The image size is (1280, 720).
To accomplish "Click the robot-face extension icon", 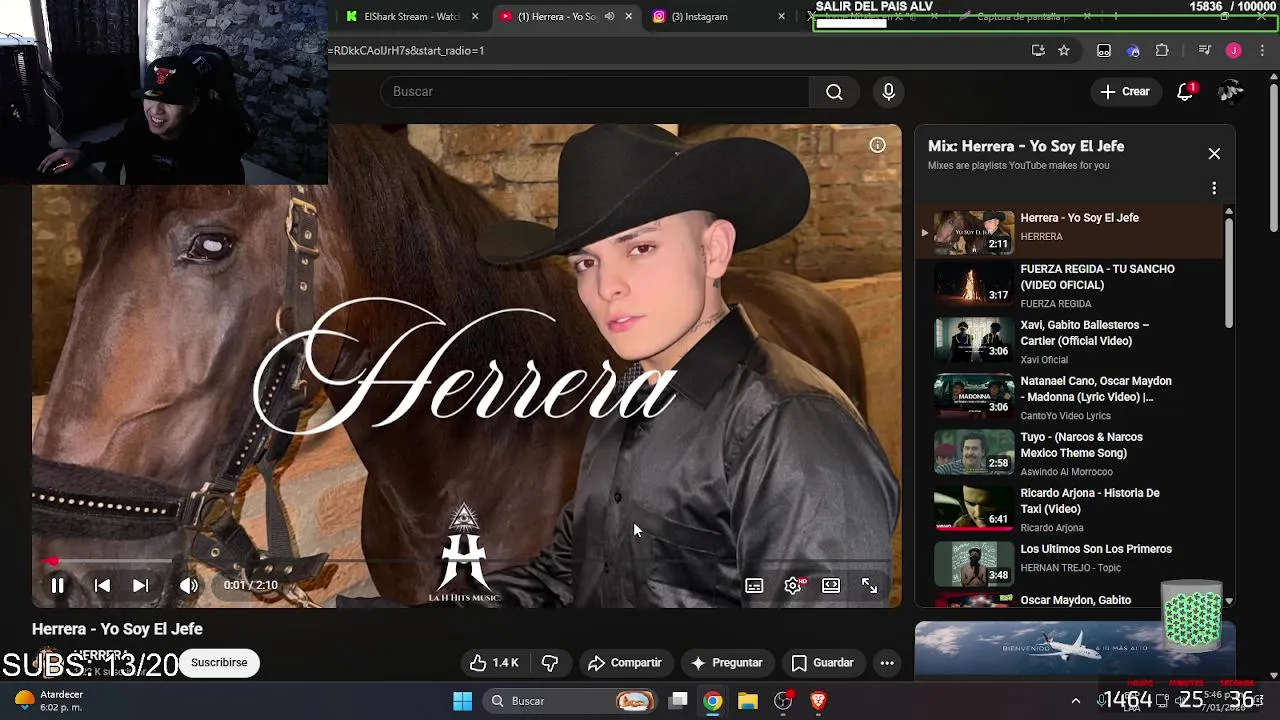I will click(1104, 51).
